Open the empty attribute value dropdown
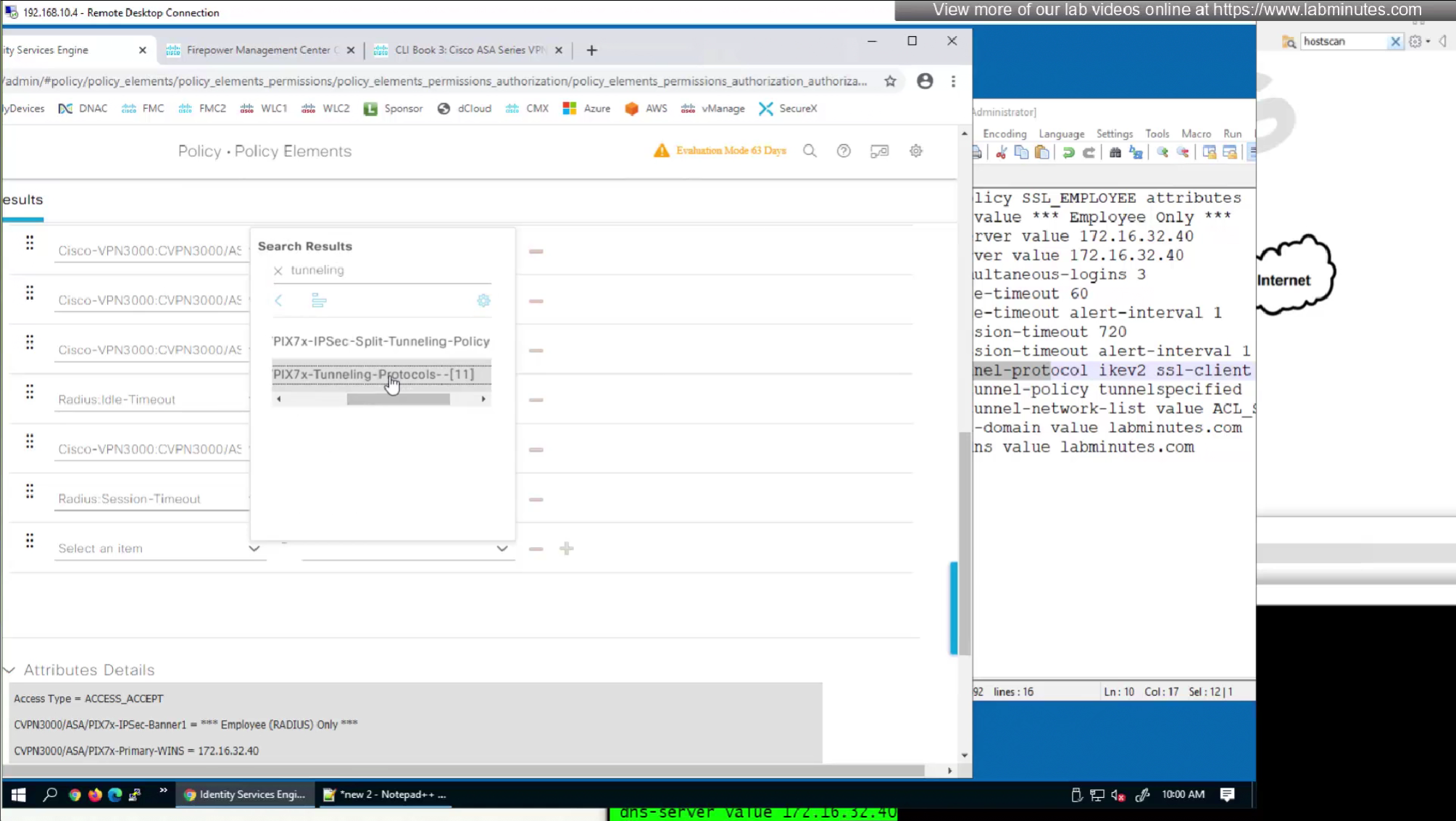 point(502,549)
